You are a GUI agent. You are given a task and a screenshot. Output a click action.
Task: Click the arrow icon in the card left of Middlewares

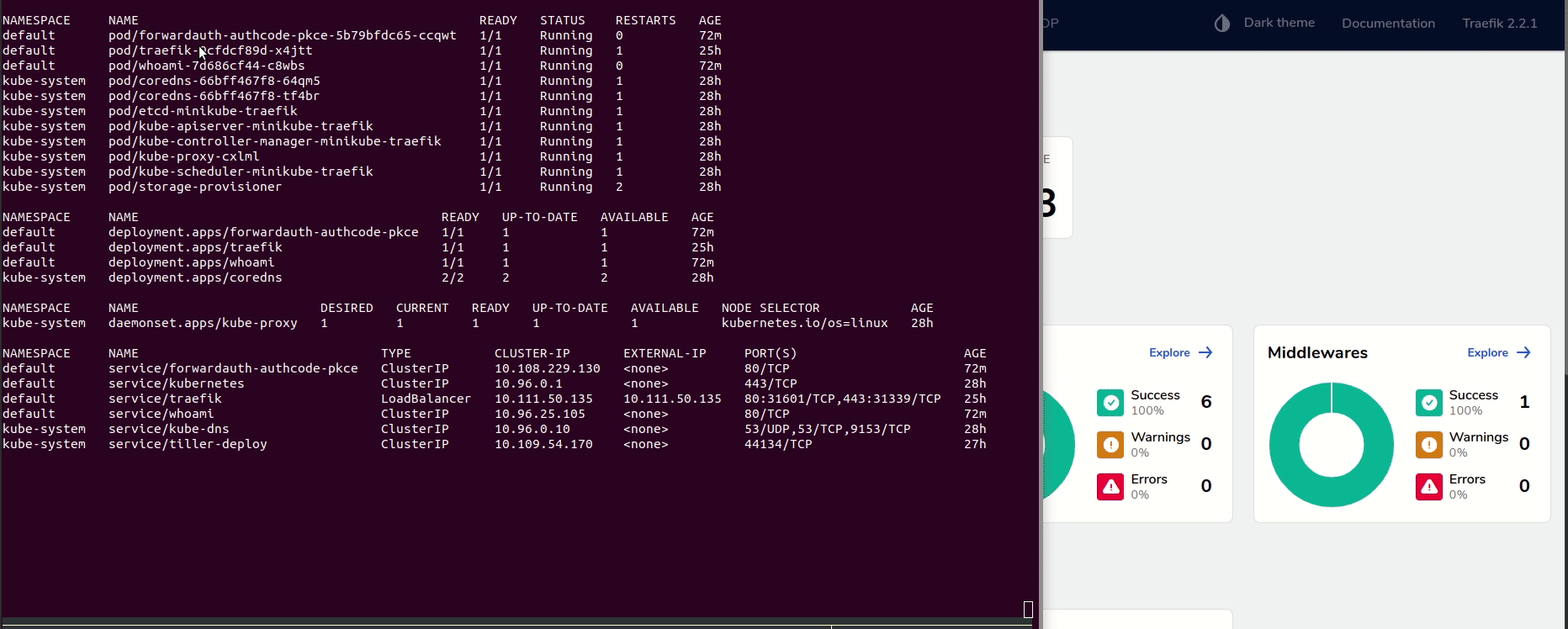(x=1205, y=352)
